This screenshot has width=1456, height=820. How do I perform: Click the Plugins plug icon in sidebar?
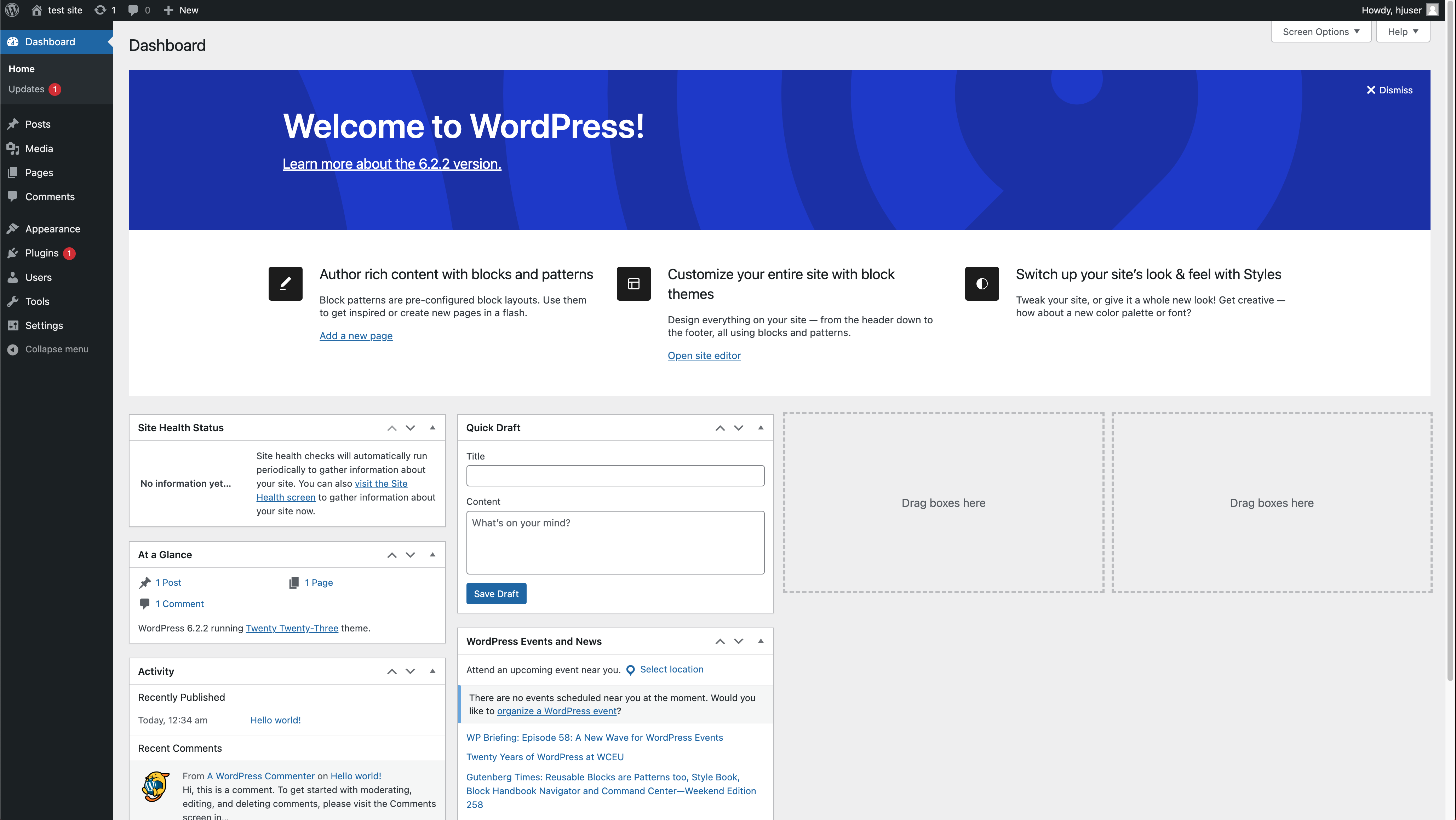tap(13, 253)
